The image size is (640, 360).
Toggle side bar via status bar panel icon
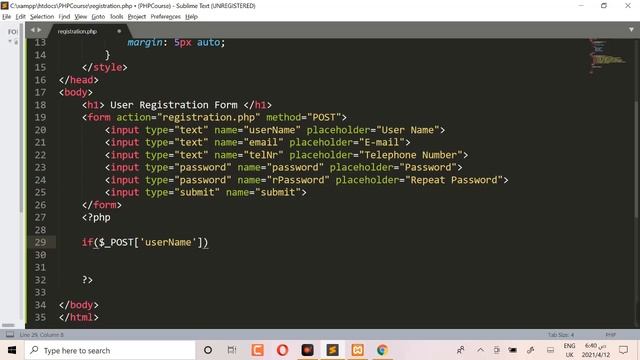tap(10, 334)
